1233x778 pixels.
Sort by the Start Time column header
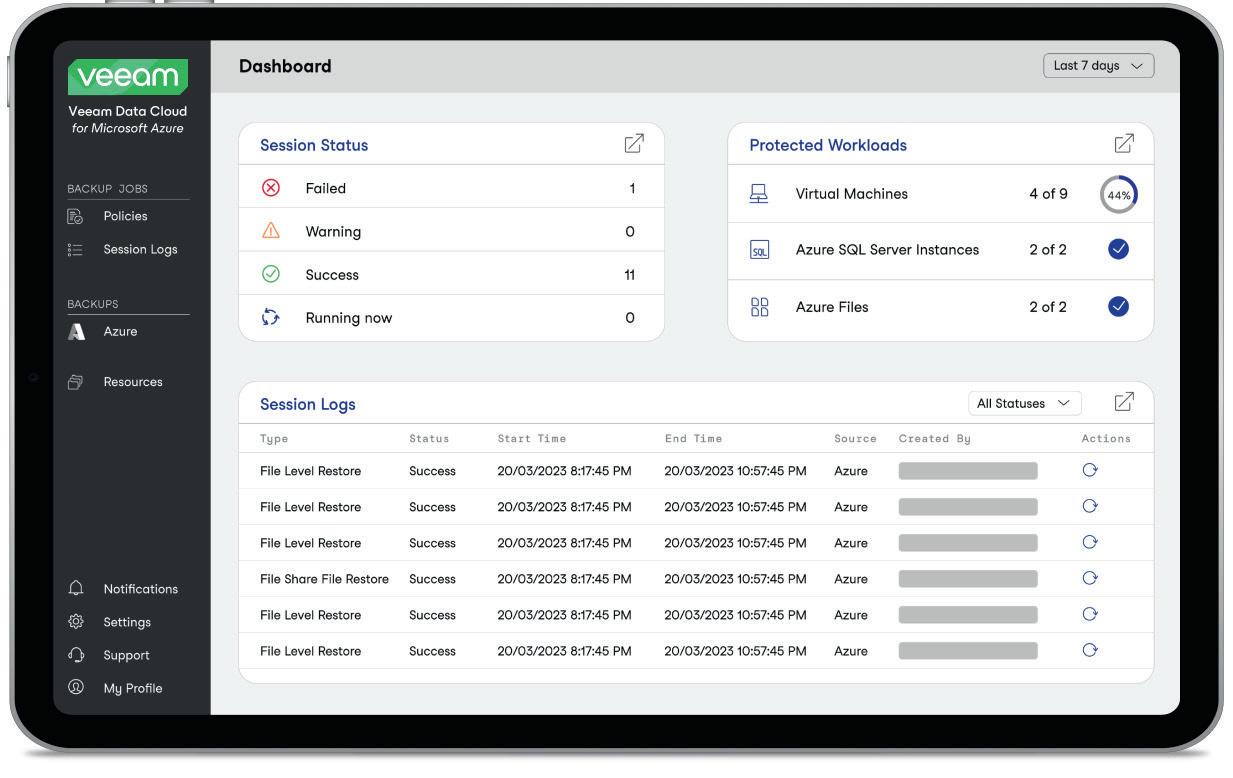531,438
